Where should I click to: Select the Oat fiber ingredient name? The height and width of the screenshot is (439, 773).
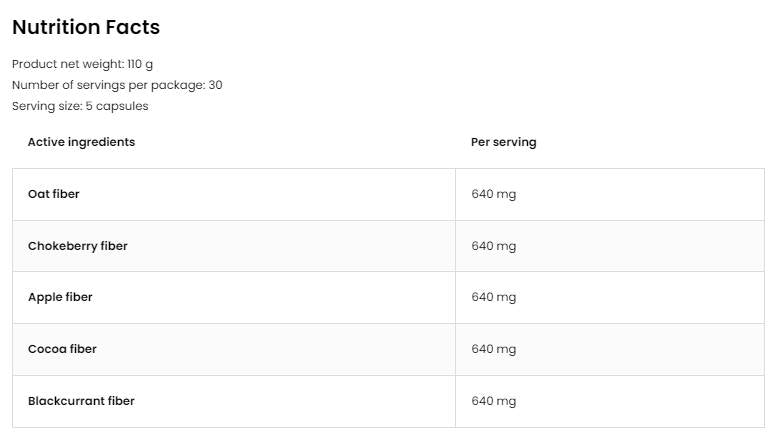[53, 194]
